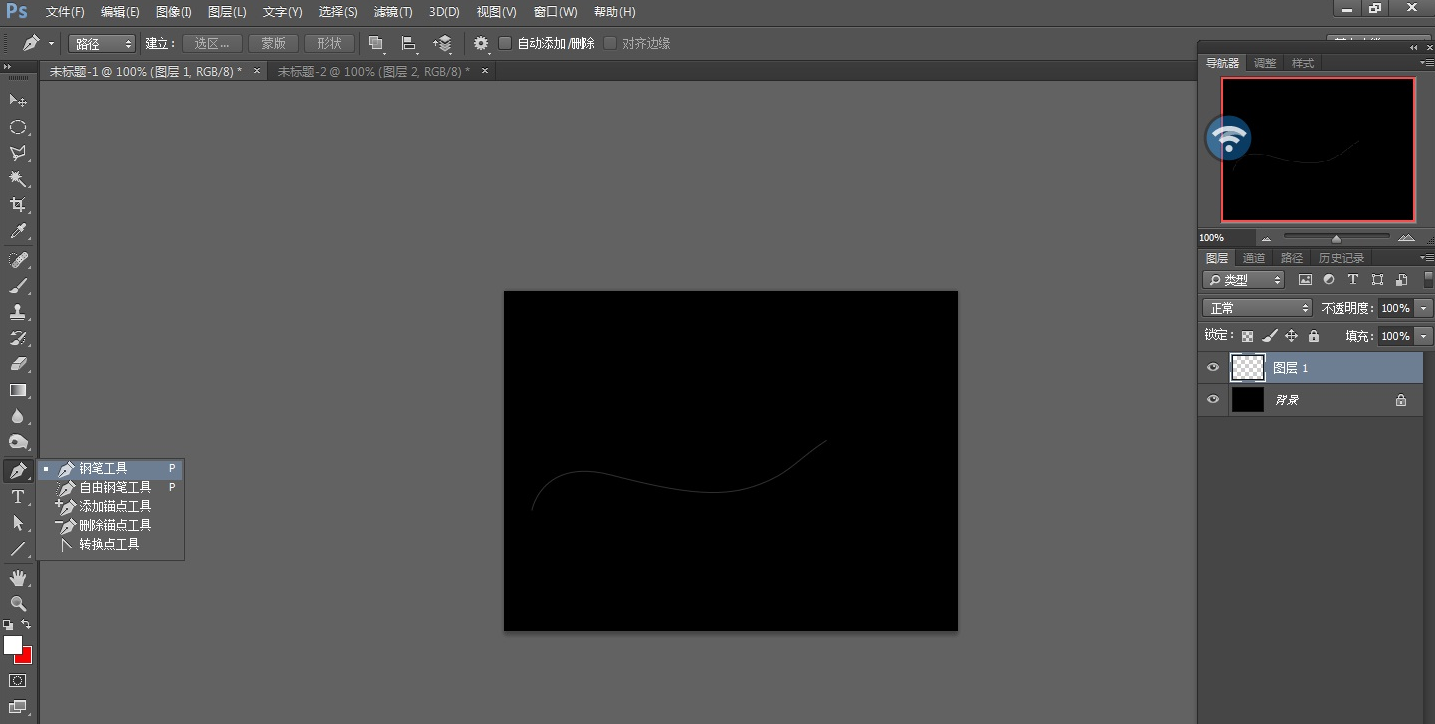This screenshot has height=724, width=1435.
Task: Select the Healing Brush tool
Action: pos(18,260)
